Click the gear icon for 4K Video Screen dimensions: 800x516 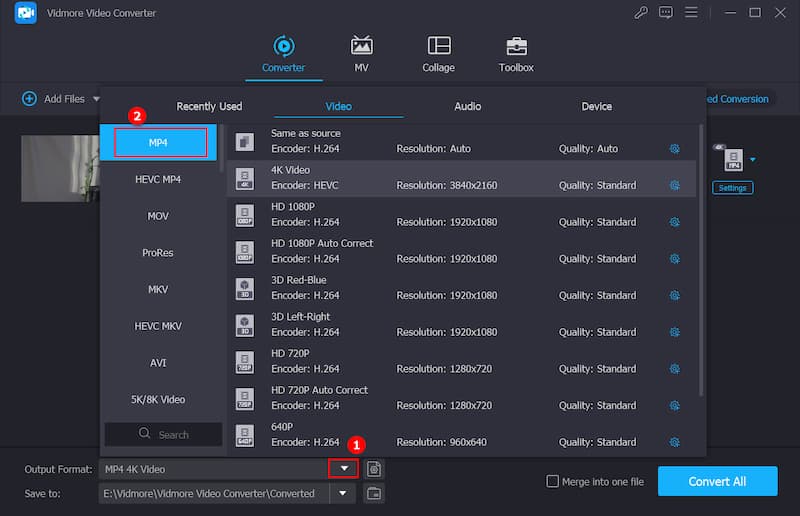674,185
